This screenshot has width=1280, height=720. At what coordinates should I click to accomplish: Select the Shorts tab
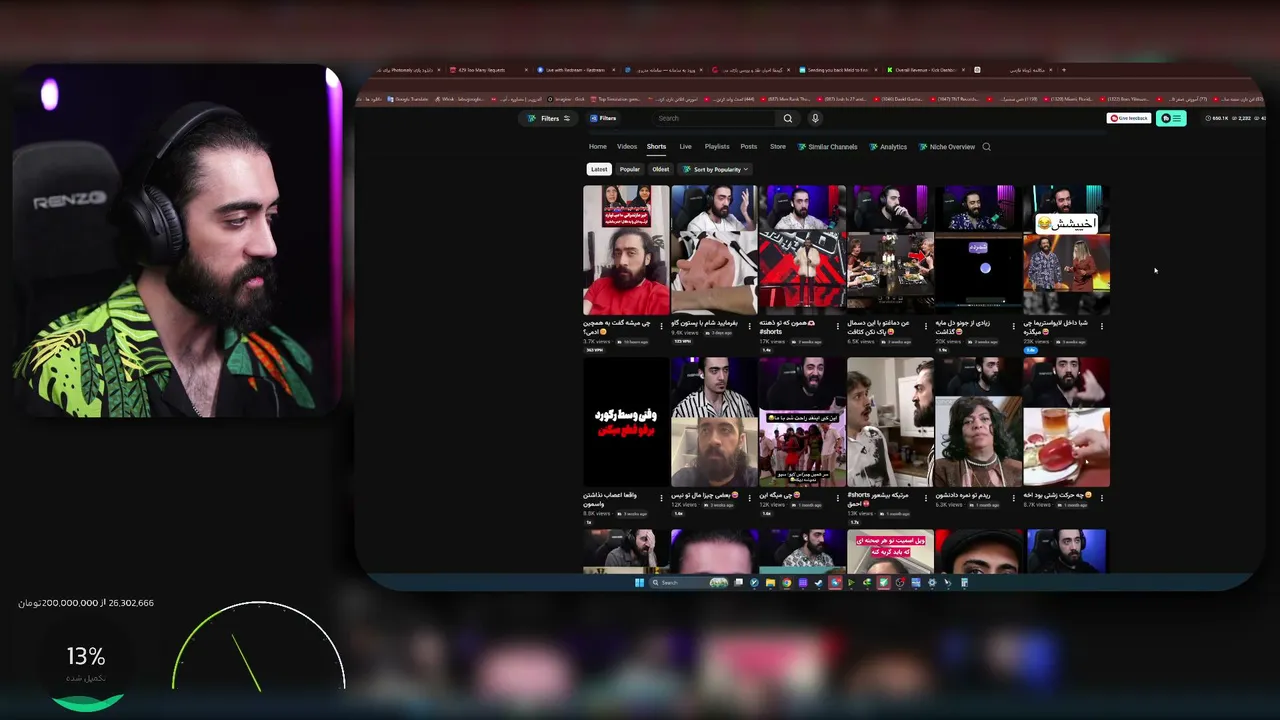[x=656, y=147]
